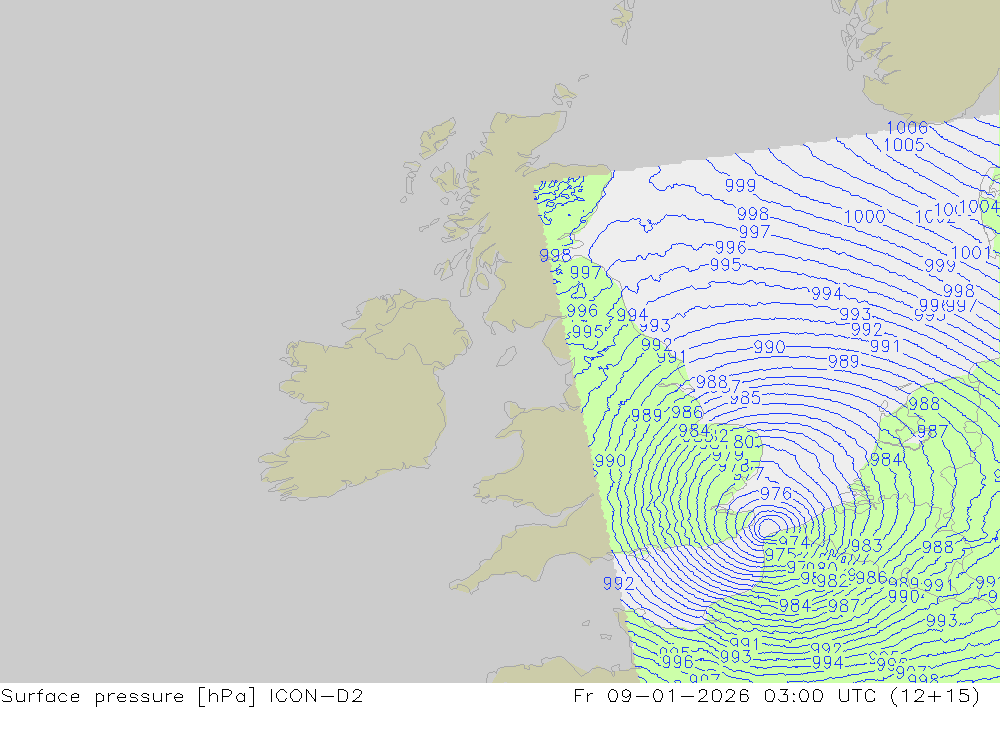1000x733 pixels.
Task: Click the 1006 isobar label
Action: (x=907, y=128)
